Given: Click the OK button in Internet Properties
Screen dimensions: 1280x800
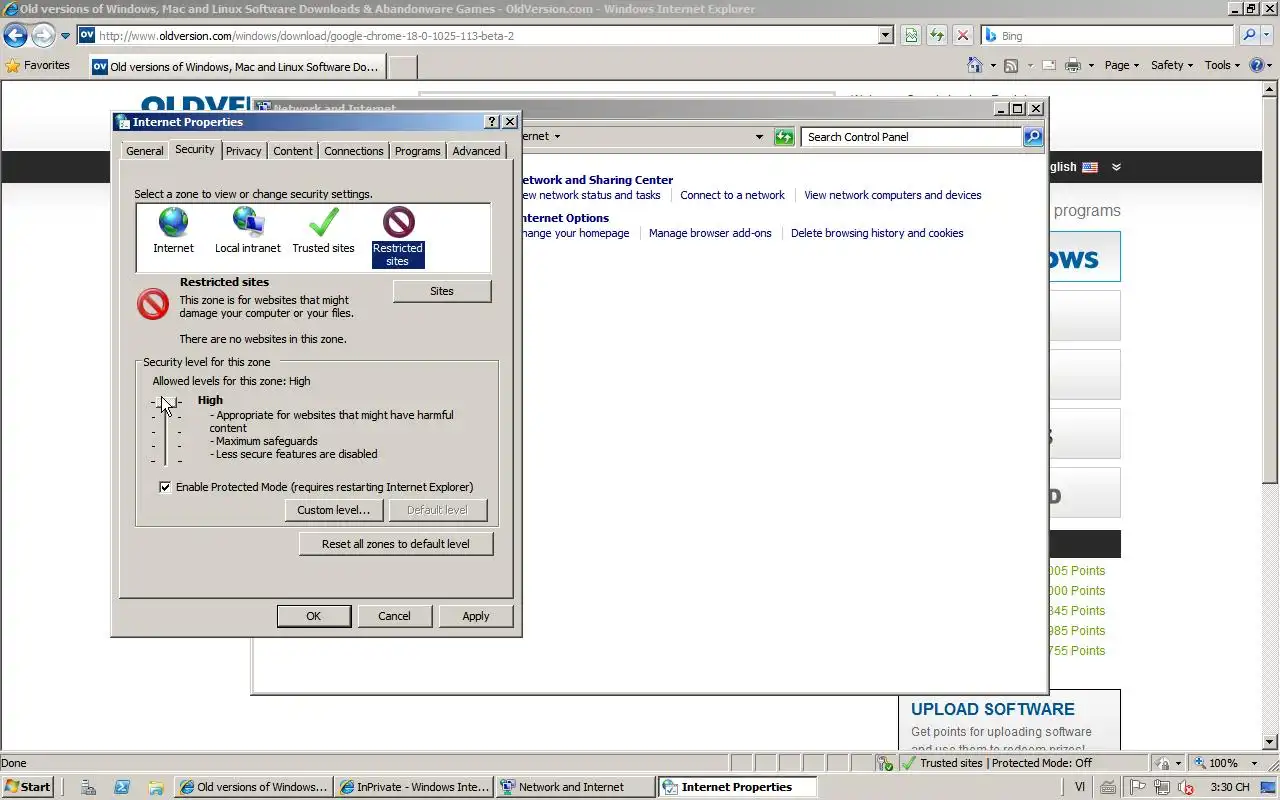Looking at the screenshot, I should click(314, 616).
